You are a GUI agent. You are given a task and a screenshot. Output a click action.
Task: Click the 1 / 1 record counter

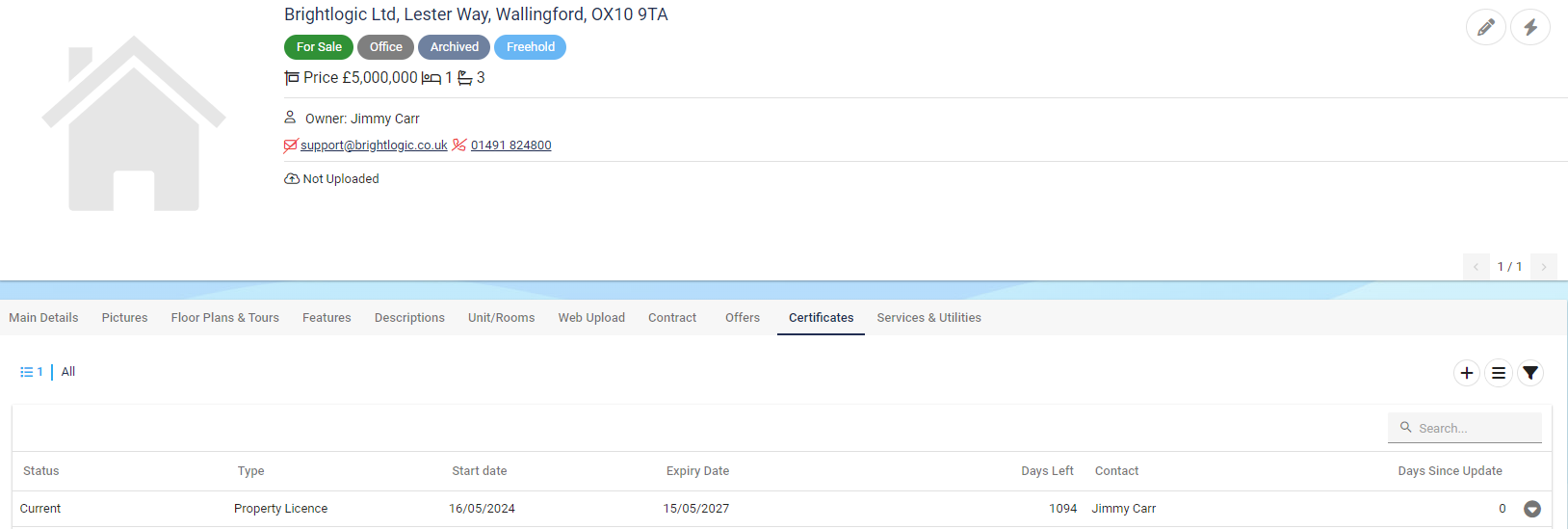[x=1509, y=267]
